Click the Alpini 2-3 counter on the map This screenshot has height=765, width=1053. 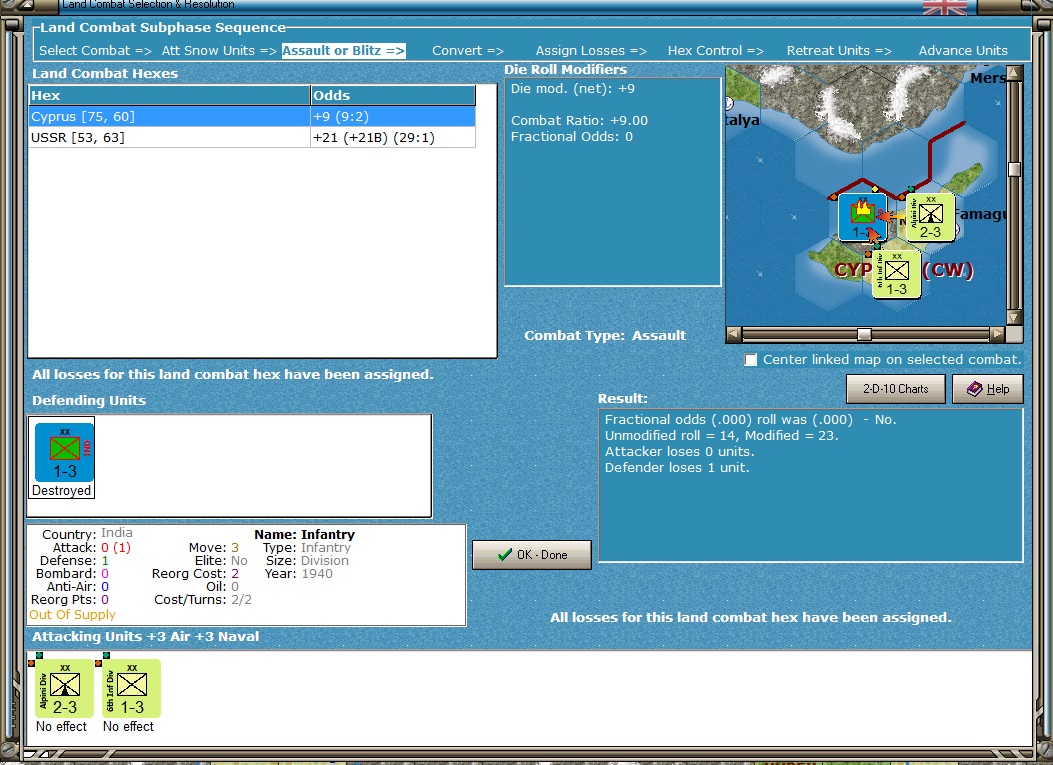[x=930, y=217]
